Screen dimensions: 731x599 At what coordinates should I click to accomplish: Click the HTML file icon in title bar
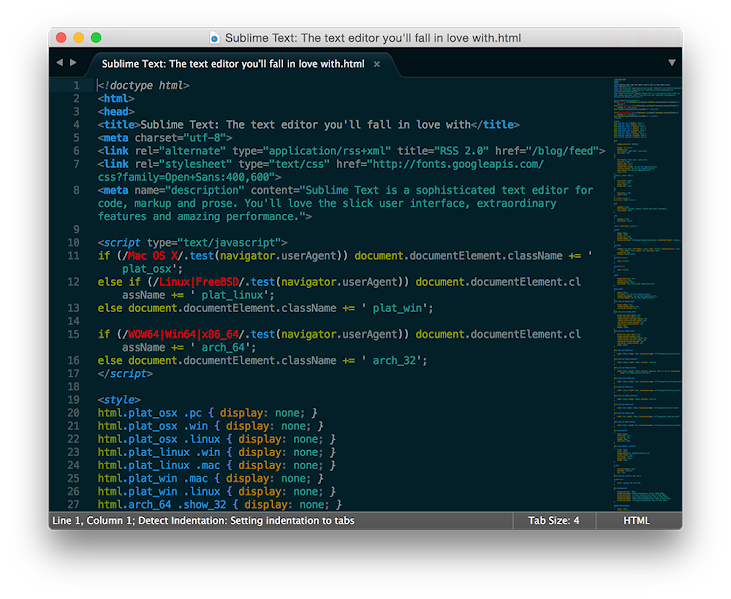(214, 38)
